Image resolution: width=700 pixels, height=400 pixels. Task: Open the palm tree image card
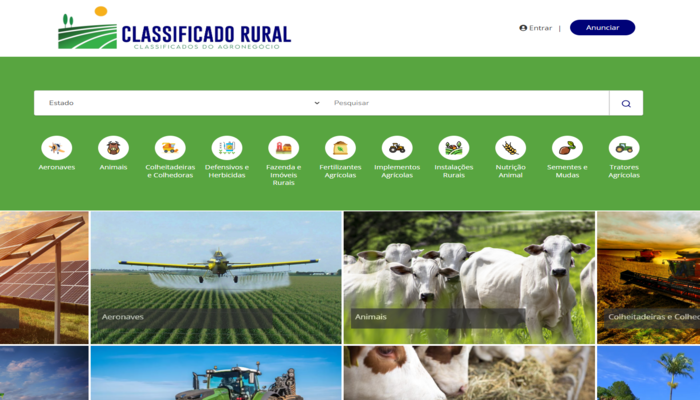(649, 373)
